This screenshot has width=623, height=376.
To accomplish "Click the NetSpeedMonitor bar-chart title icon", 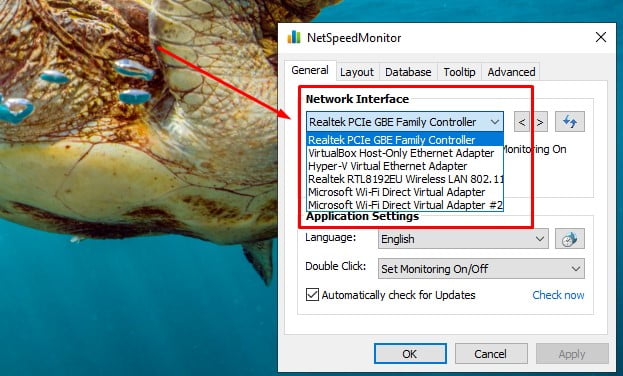I will pos(294,37).
